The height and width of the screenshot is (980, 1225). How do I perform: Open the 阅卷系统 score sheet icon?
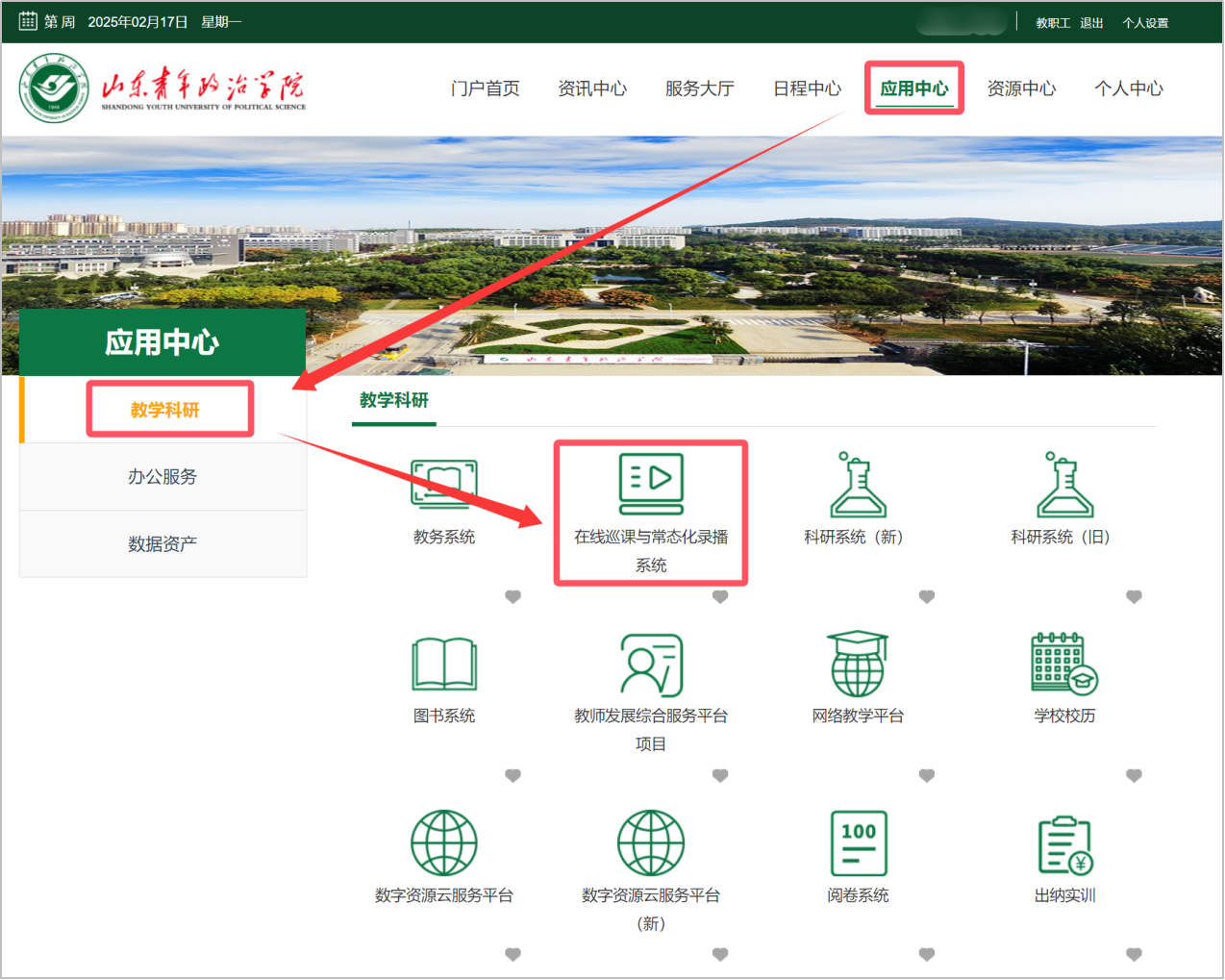tap(858, 843)
